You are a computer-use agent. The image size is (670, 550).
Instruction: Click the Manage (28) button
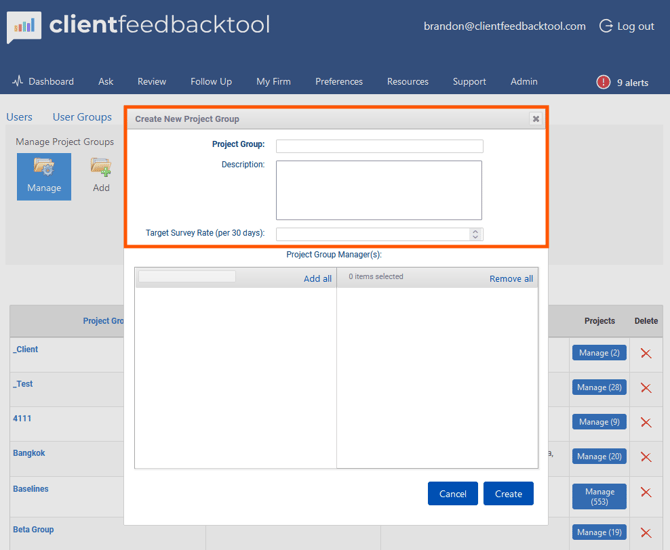click(x=599, y=388)
